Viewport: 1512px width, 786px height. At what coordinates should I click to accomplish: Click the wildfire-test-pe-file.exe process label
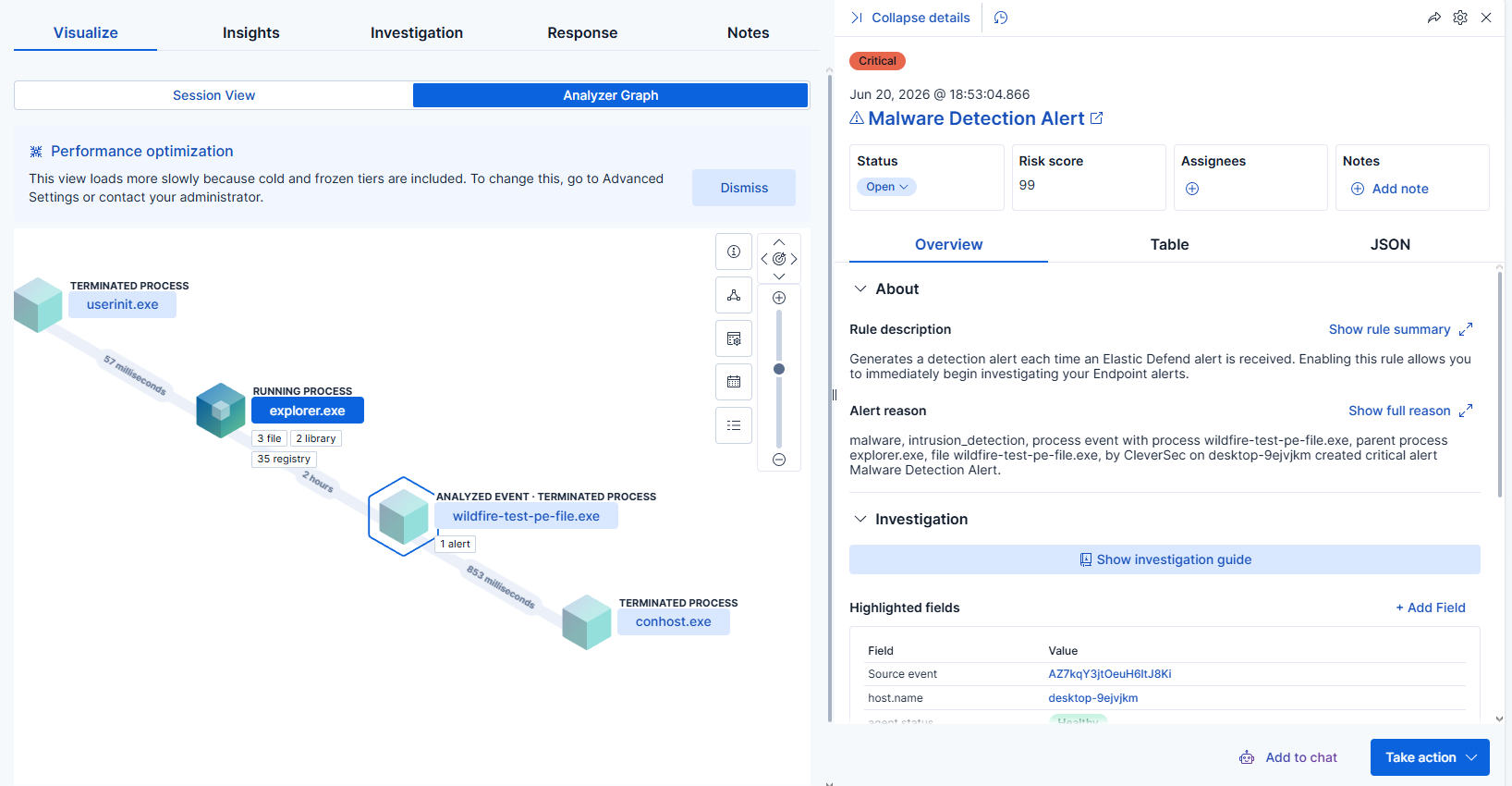tap(526, 516)
